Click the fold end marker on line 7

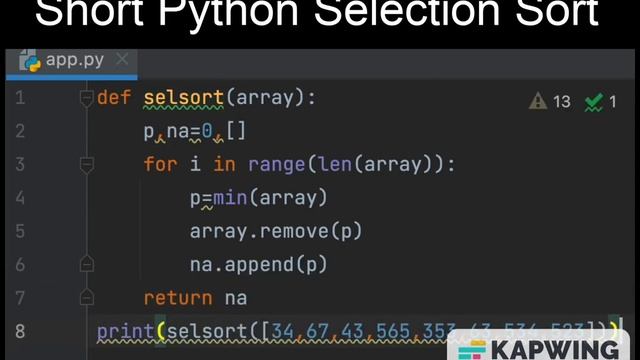(87, 297)
